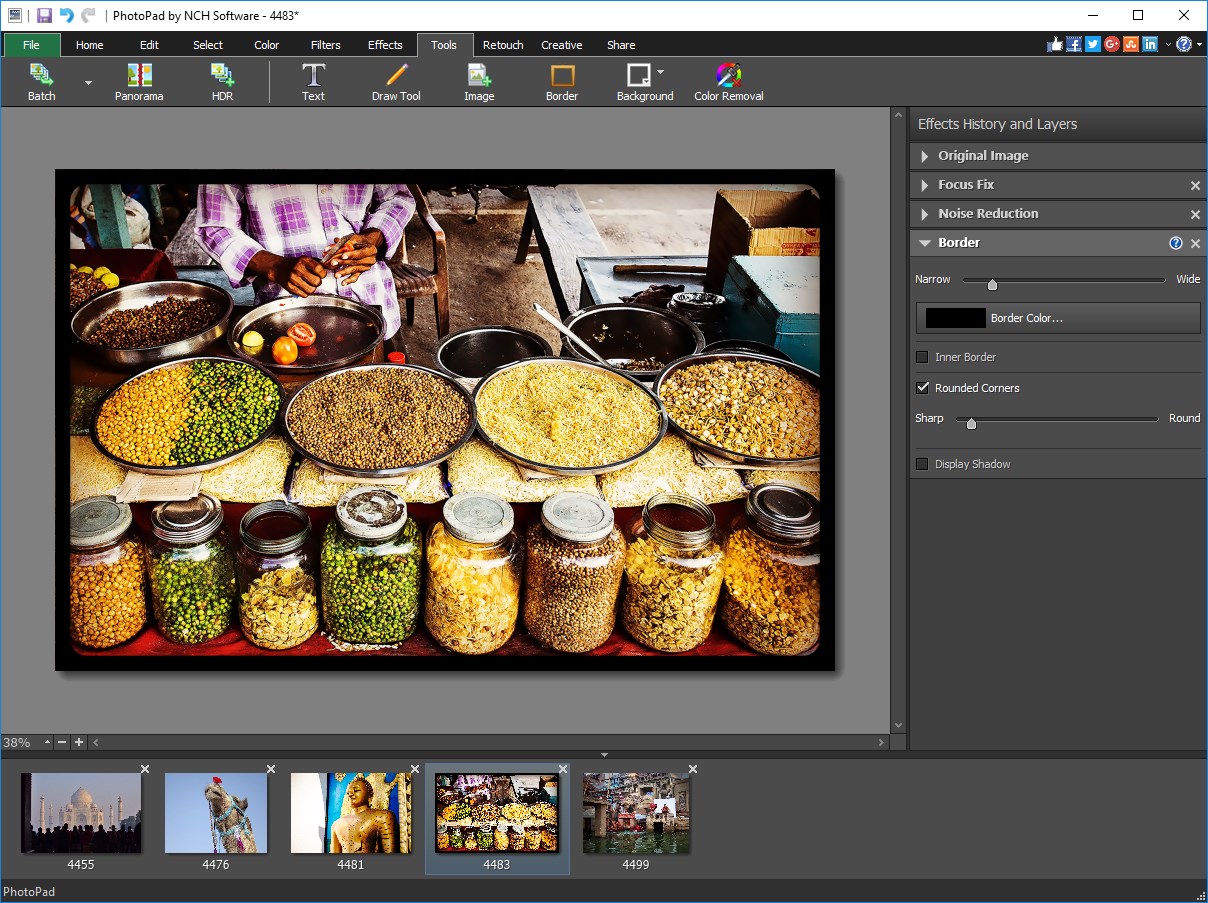Enable the Inner Border option
Viewport: 1208px width, 903px height.
[x=921, y=357]
